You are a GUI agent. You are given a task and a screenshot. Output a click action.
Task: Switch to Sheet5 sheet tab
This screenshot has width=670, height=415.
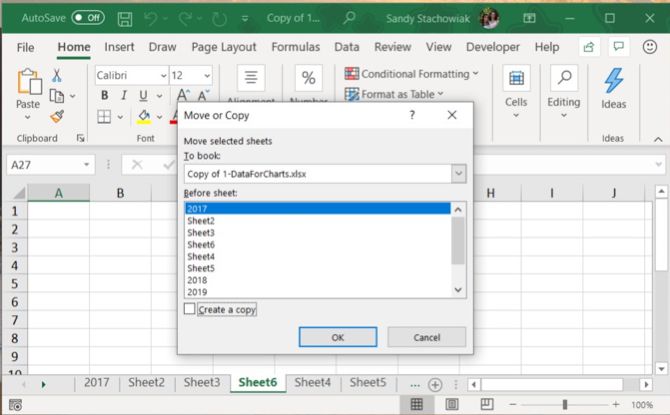(368, 382)
